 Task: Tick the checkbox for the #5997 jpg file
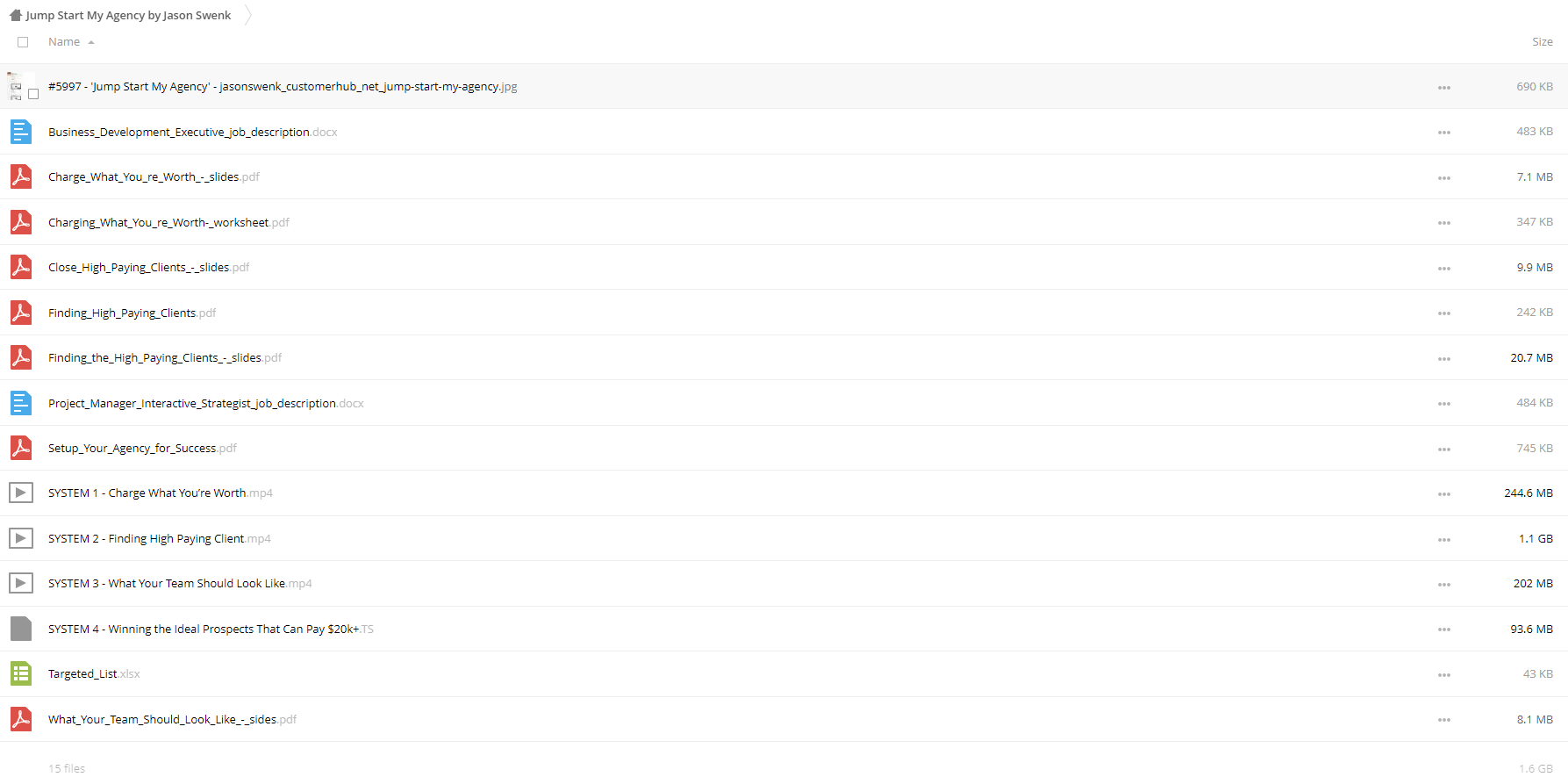(x=33, y=94)
